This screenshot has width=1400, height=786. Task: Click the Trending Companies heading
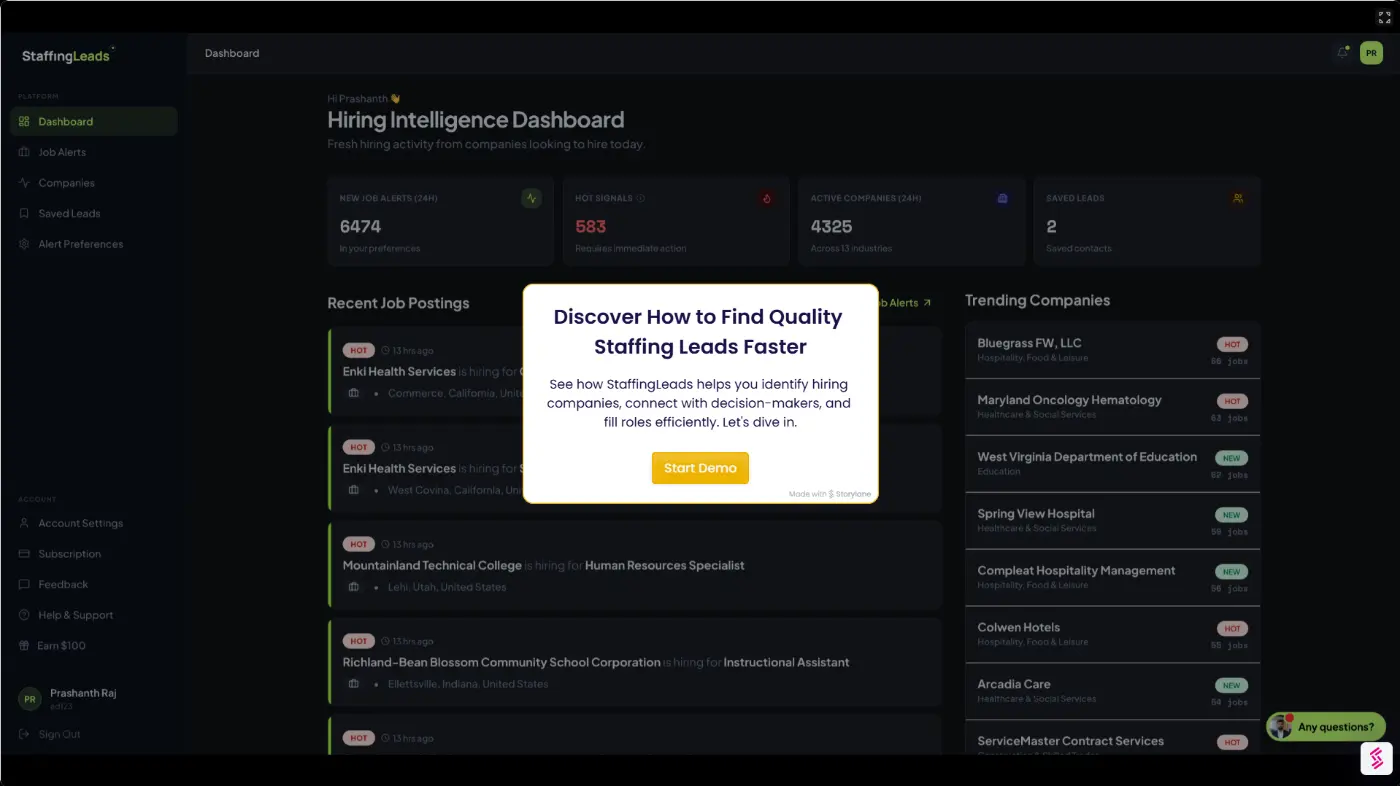tap(1037, 300)
